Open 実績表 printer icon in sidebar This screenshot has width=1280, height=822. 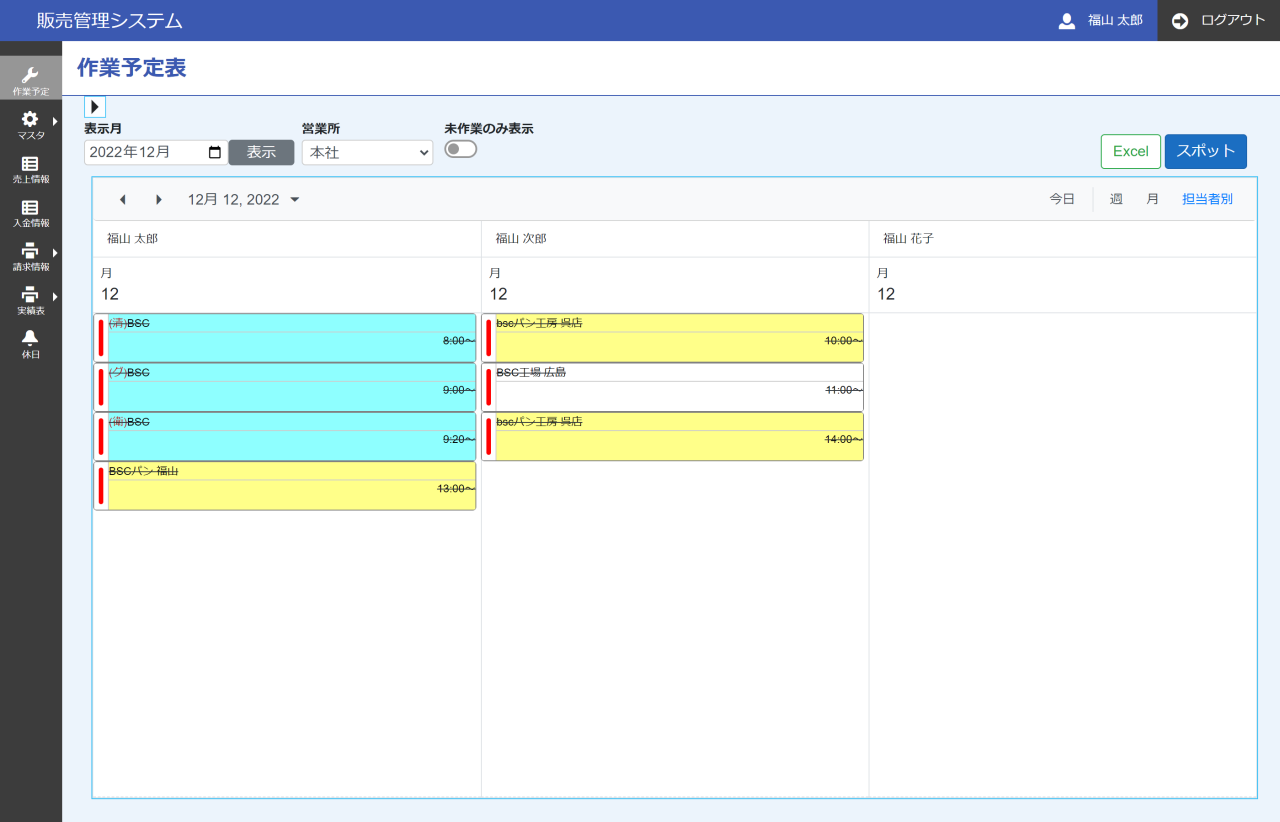tap(30, 295)
